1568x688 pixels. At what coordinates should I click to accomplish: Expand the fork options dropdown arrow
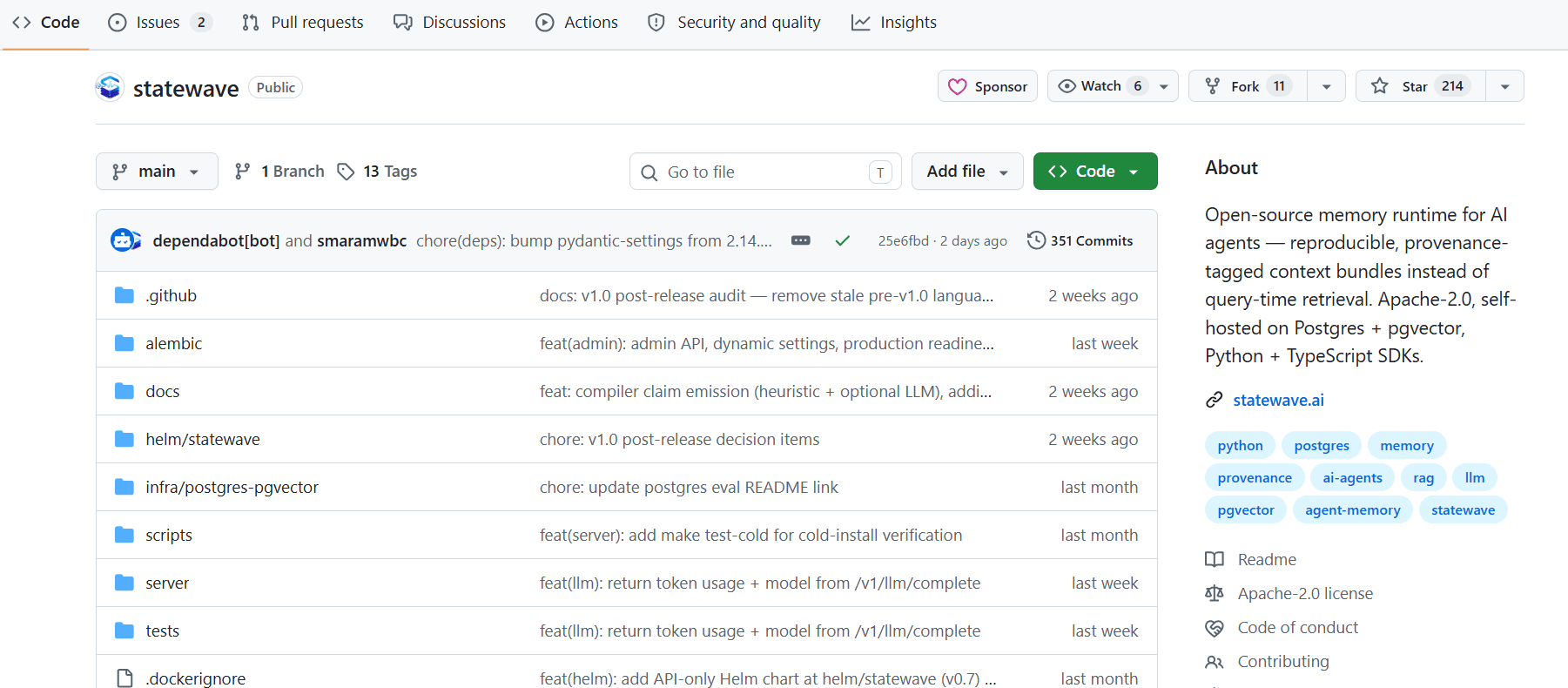pos(1326,86)
